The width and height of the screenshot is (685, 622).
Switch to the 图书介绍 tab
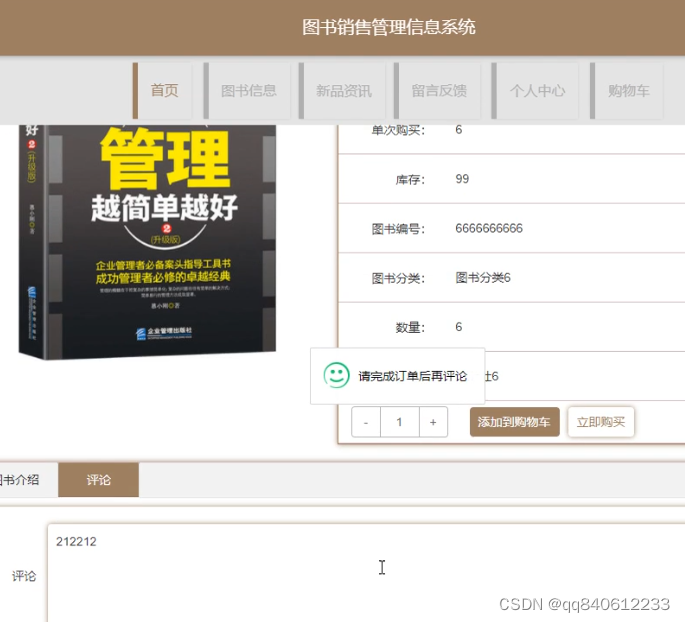pos(25,480)
